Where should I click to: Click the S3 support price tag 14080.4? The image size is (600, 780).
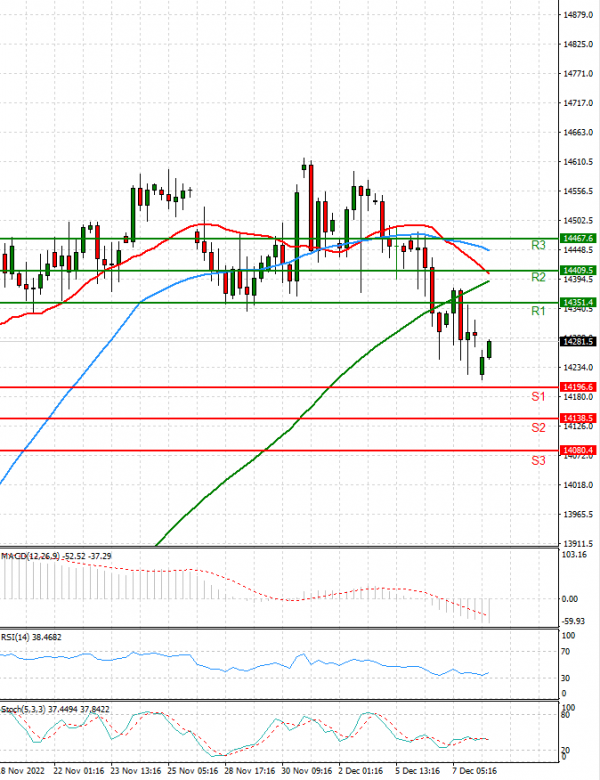[x=579, y=450]
